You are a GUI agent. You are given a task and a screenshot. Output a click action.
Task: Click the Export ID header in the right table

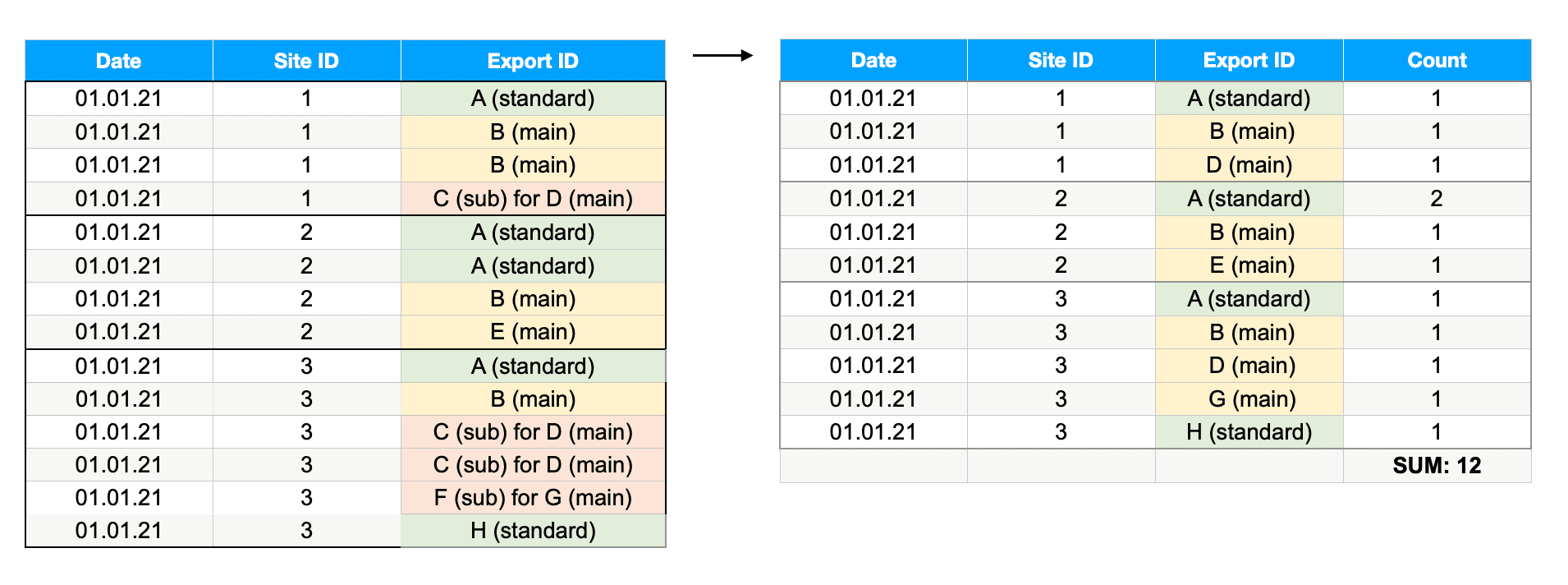tap(1249, 60)
